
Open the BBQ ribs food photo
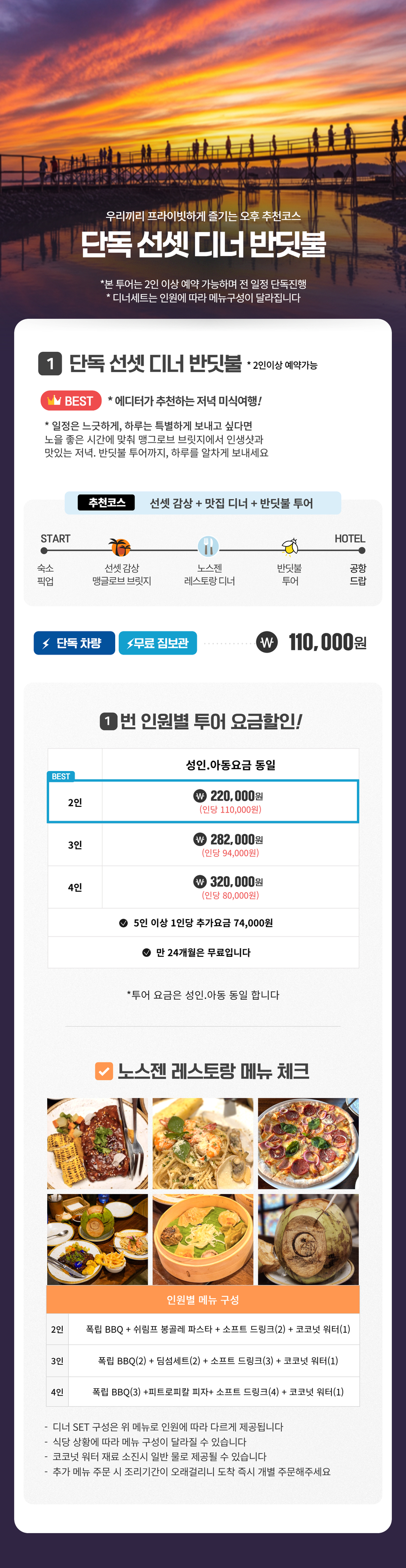(98, 1143)
